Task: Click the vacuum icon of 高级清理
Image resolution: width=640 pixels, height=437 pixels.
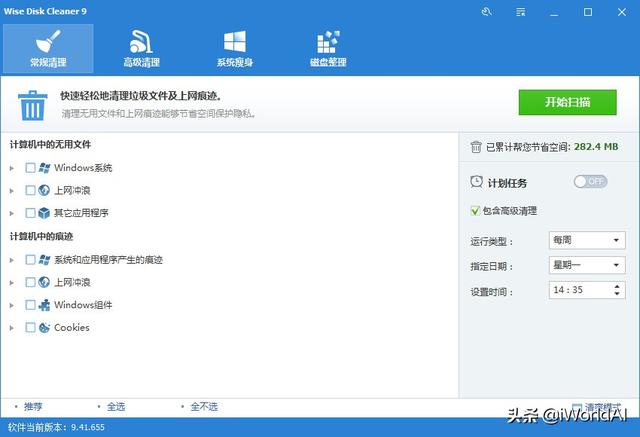Action: (141, 41)
